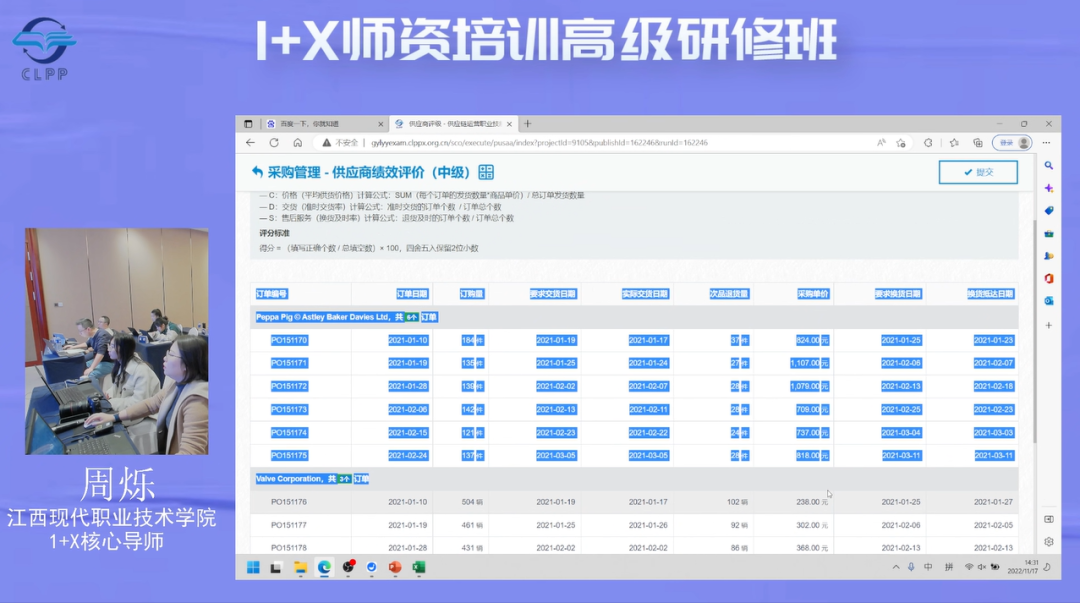Click the back arrow beside 采购管理 title
The image size is (1080, 603).
258,172
